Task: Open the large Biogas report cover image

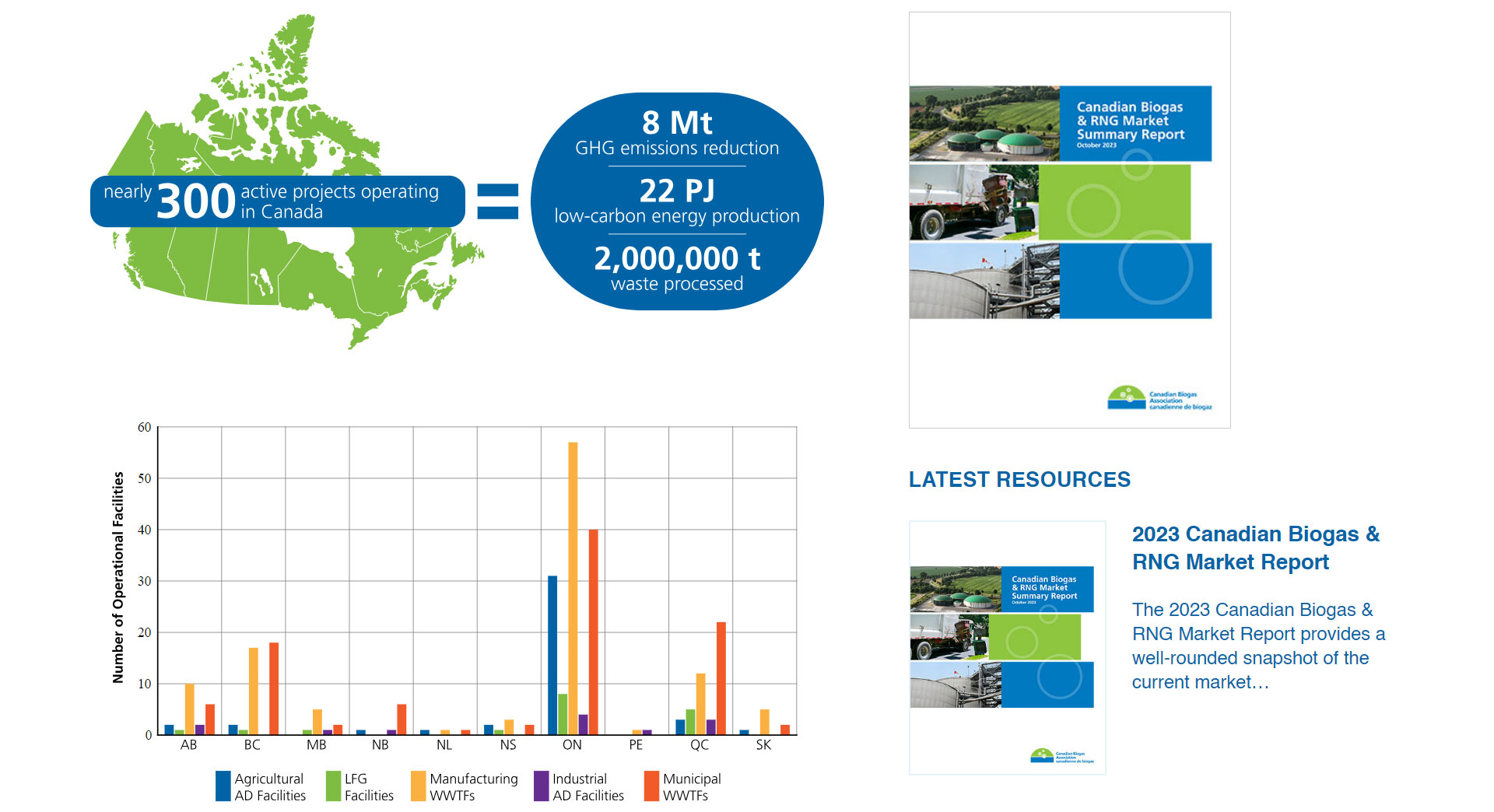Action: [x=1069, y=220]
